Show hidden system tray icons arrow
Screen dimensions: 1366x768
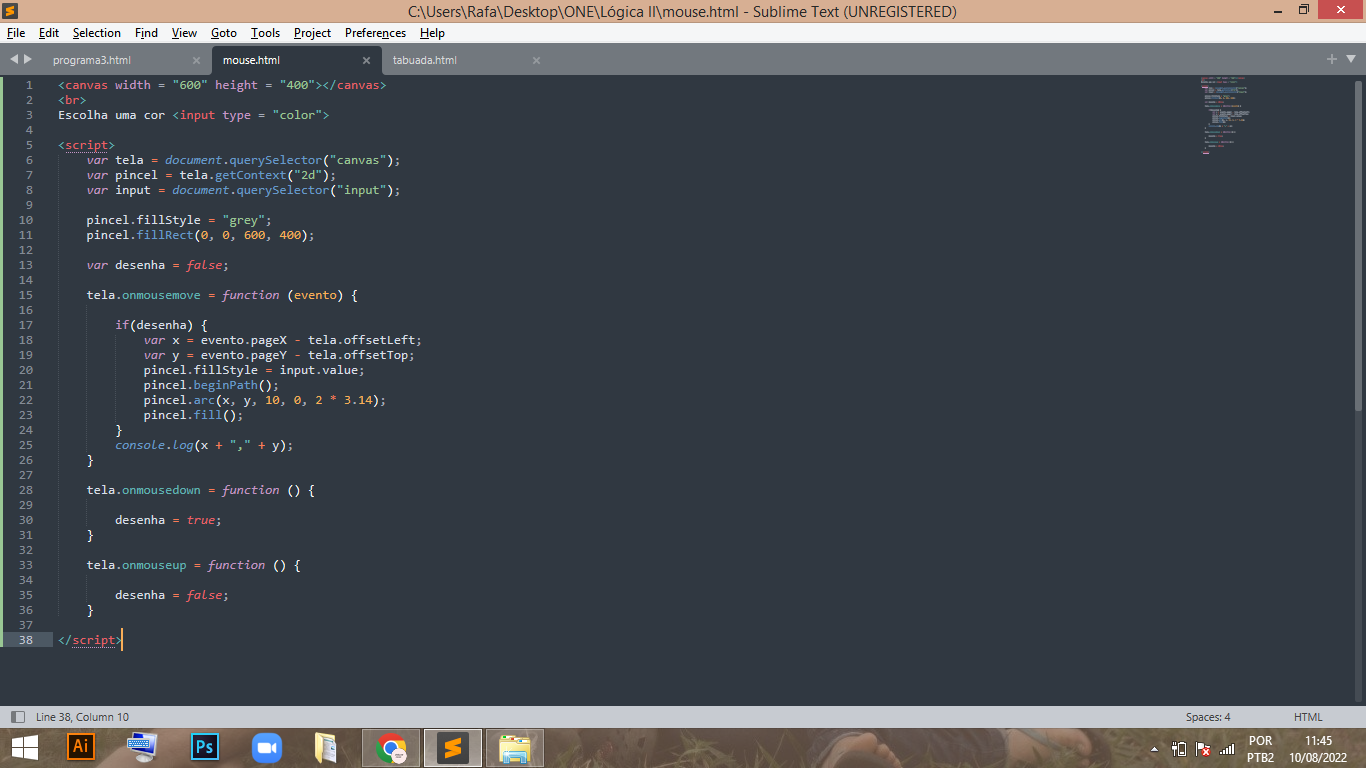click(1155, 749)
